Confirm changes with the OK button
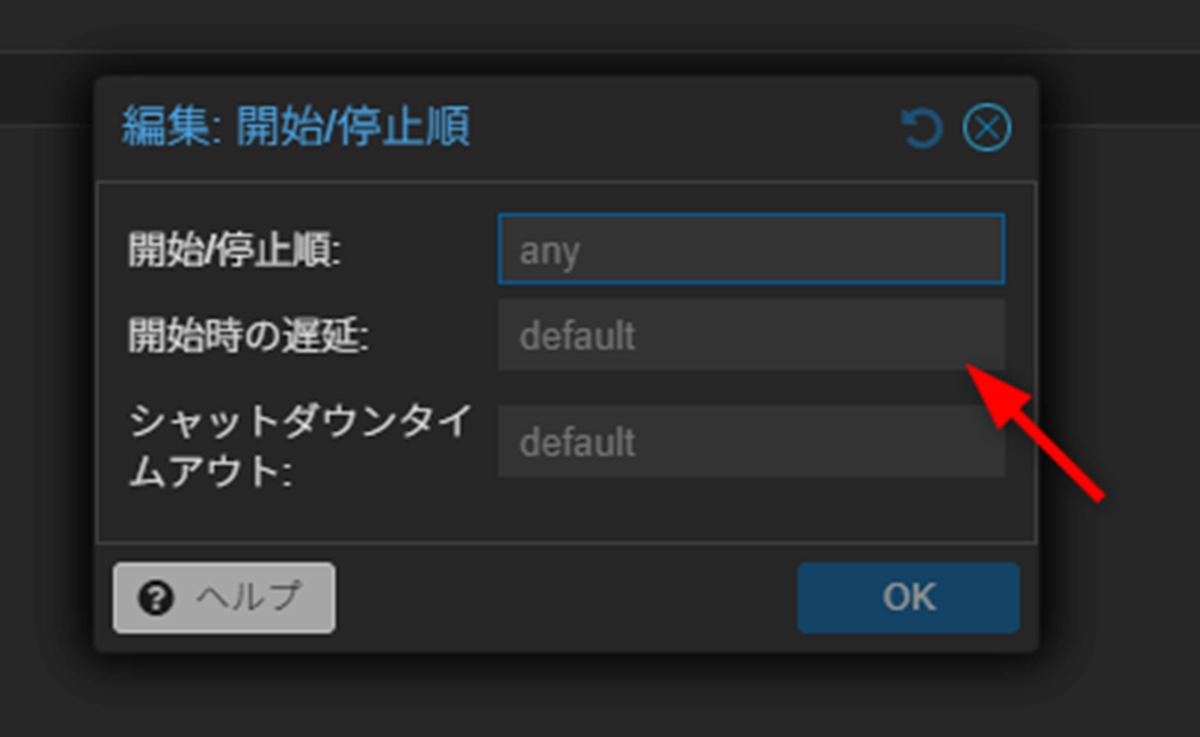The height and width of the screenshot is (737, 1200). pos(908,598)
